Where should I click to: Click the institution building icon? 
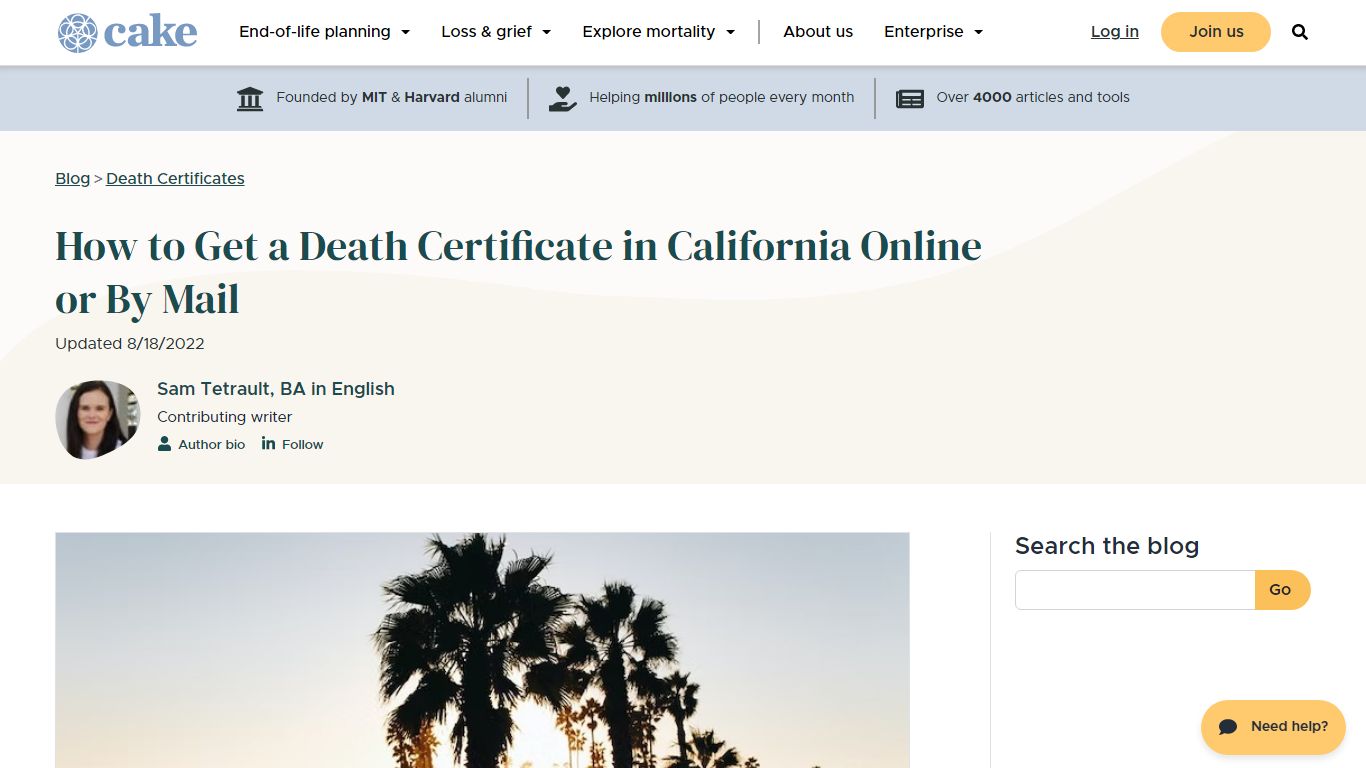point(250,98)
